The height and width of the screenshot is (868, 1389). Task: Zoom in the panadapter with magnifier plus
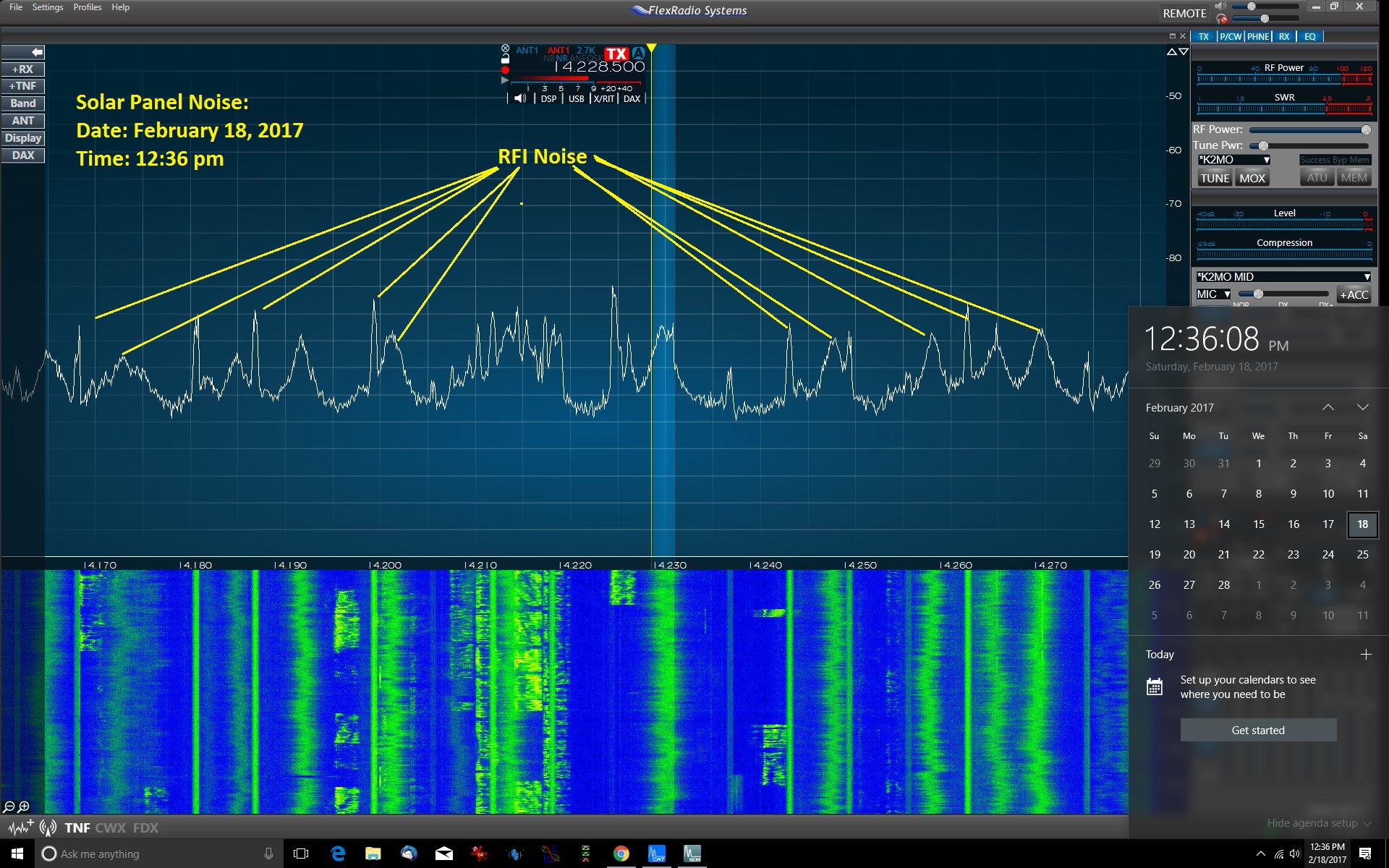24,807
